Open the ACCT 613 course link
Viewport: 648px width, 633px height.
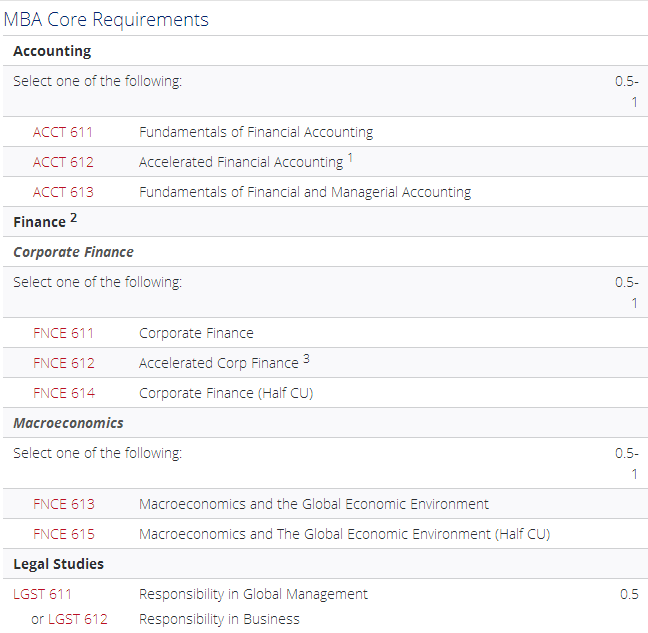click(x=63, y=192)
